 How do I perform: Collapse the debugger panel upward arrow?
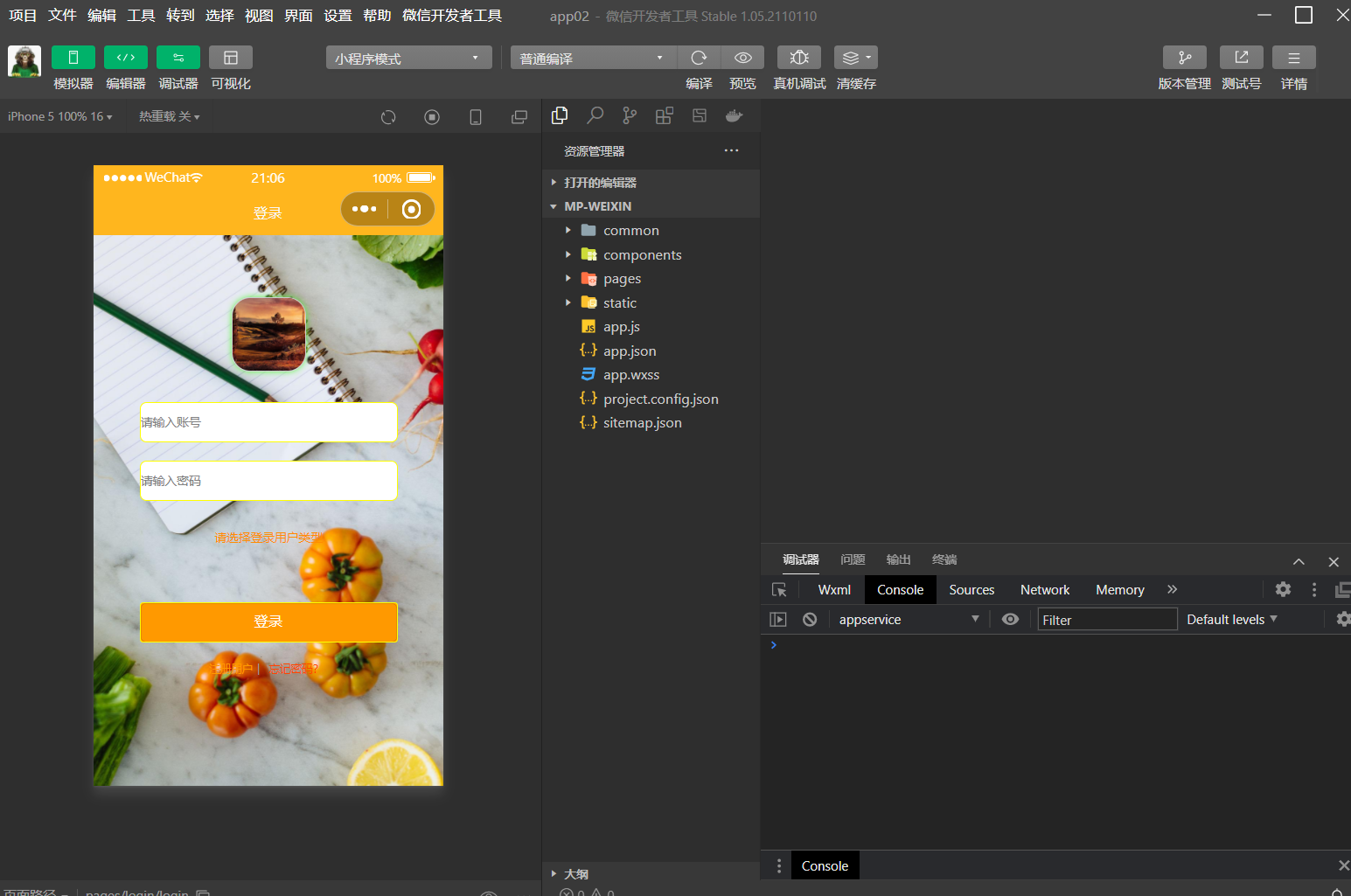(x=1299, y=562)
